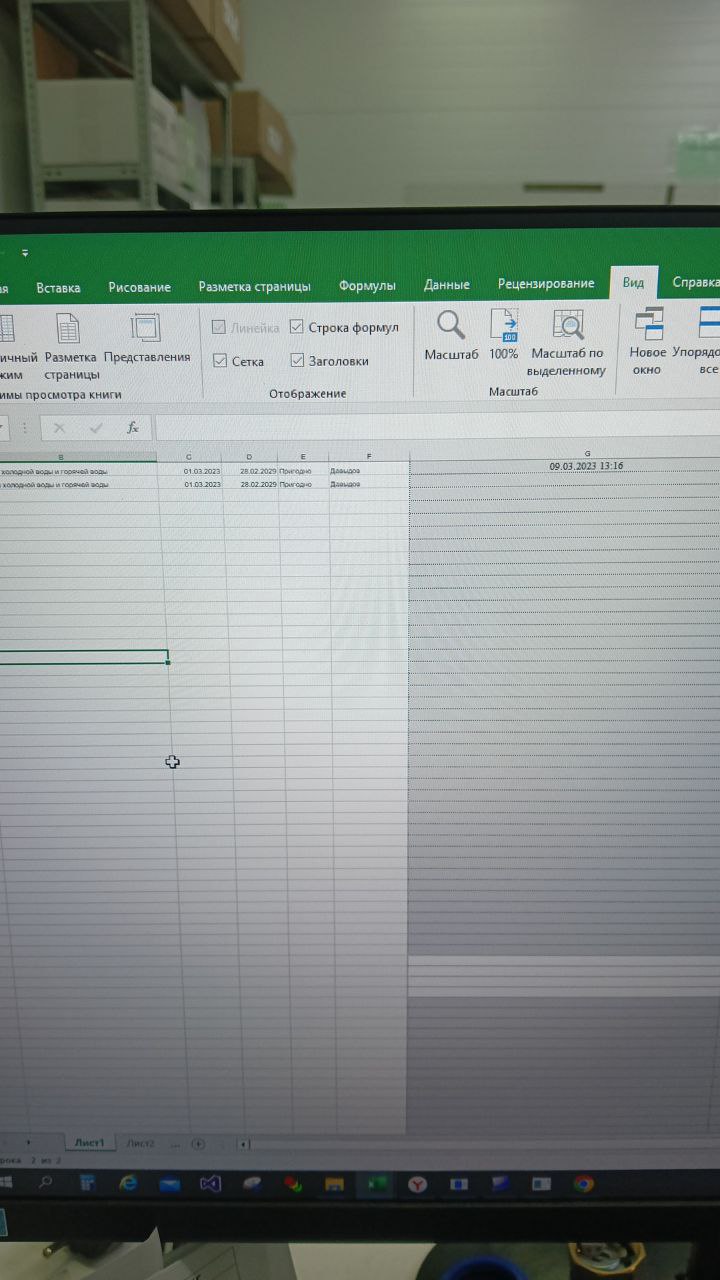This screenshot has height=1280, width=720.
Task: Click Масштаб по выделенному icon
Action: tap(568, 327)
